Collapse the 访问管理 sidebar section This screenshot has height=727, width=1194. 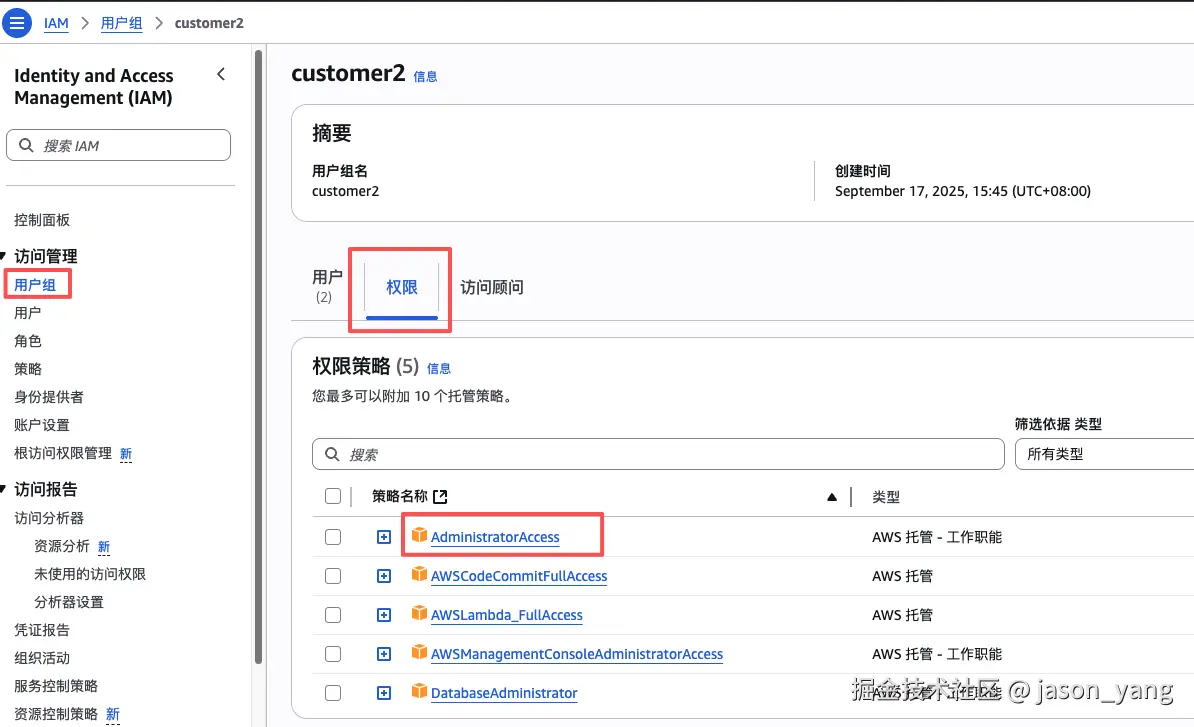[3, 256]
